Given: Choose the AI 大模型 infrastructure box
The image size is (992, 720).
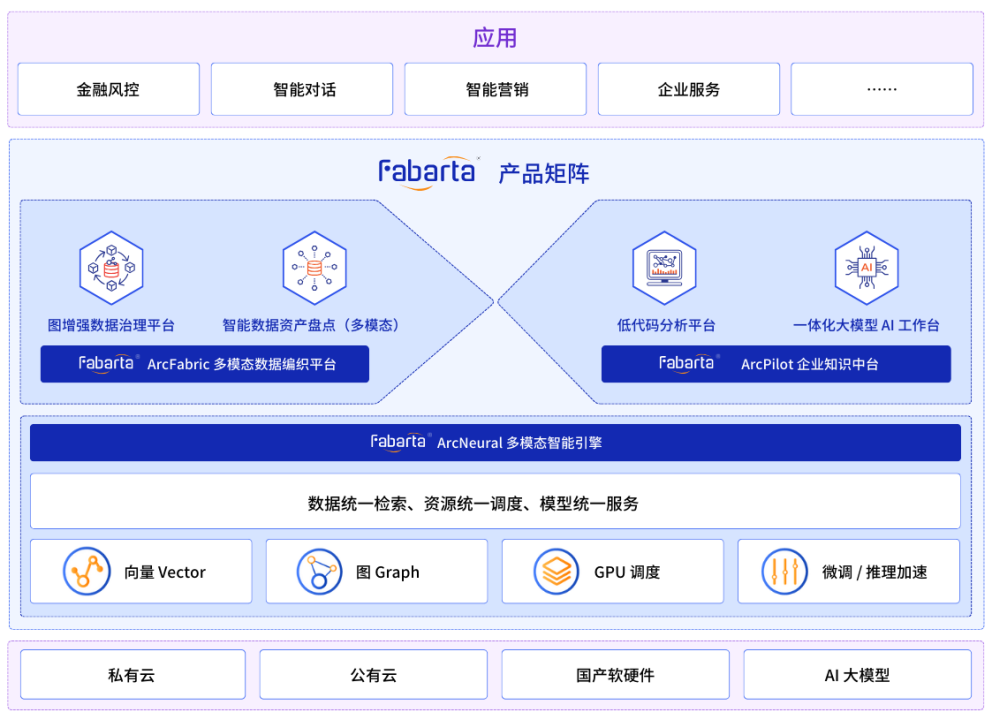Looking at the screenshot, I should [857, 675].
